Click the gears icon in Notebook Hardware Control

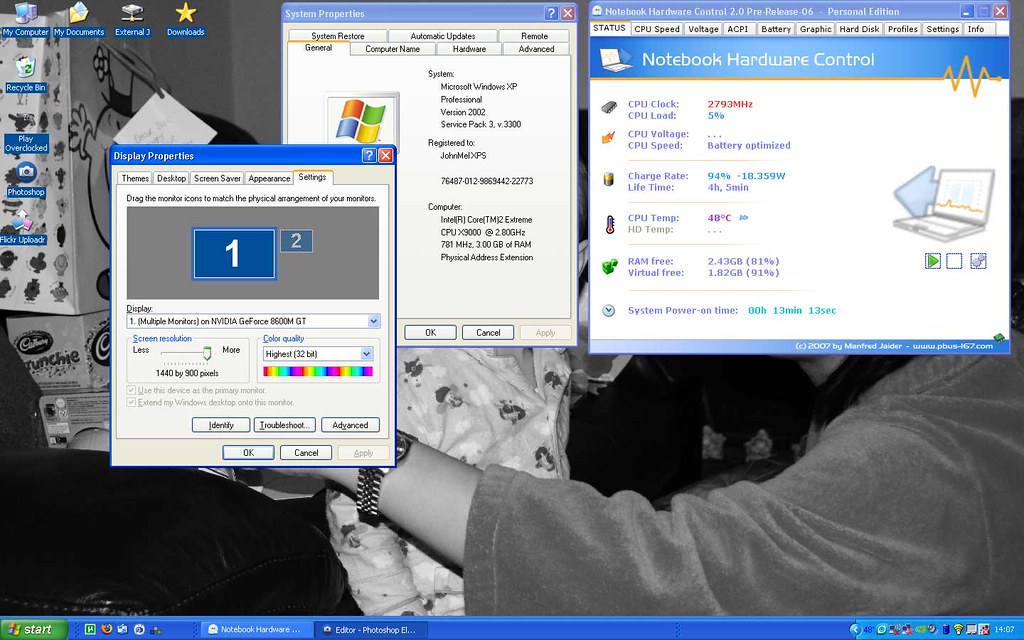(x=978, y=261)
